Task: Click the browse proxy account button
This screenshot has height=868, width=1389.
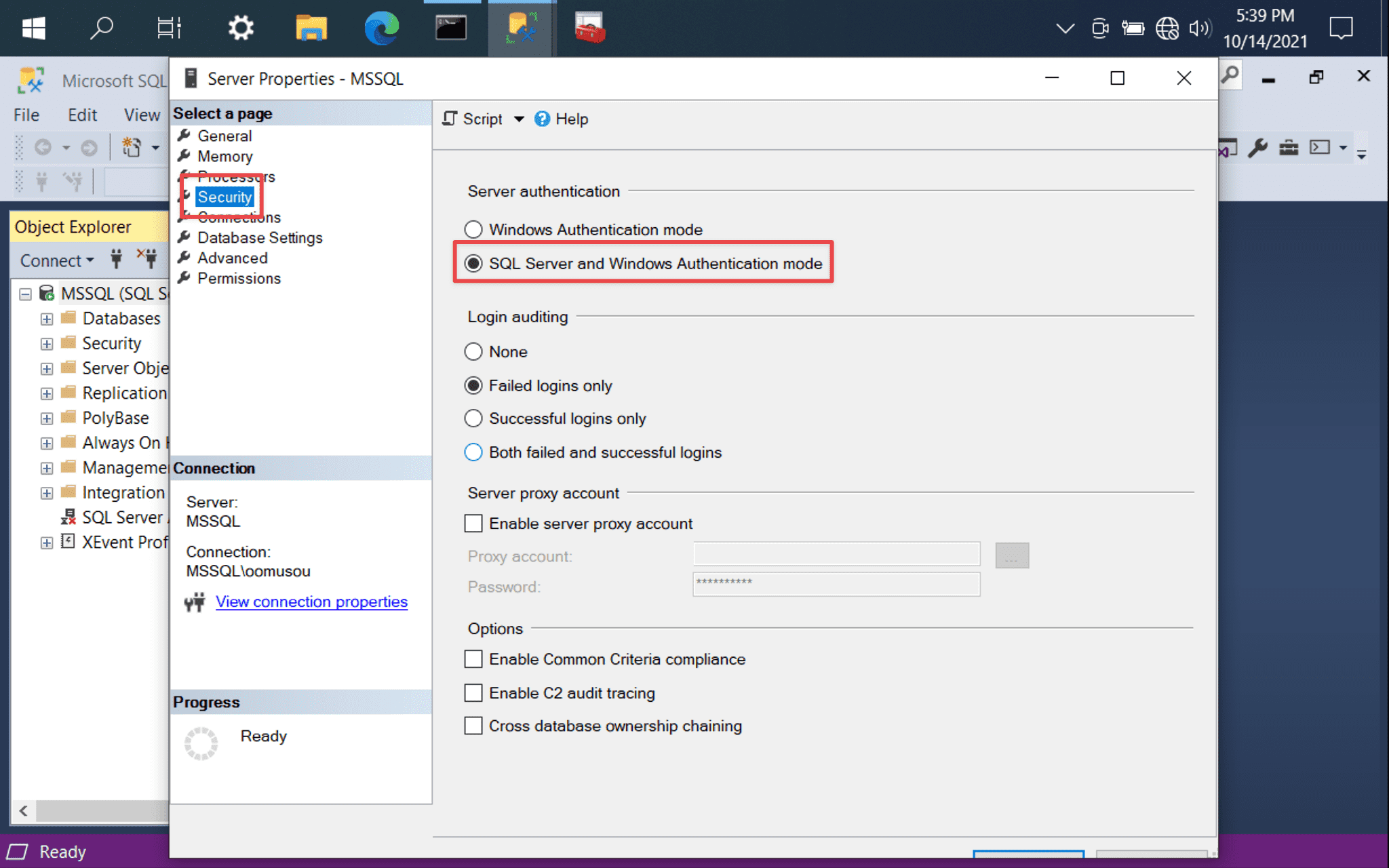Action: 1012,554
